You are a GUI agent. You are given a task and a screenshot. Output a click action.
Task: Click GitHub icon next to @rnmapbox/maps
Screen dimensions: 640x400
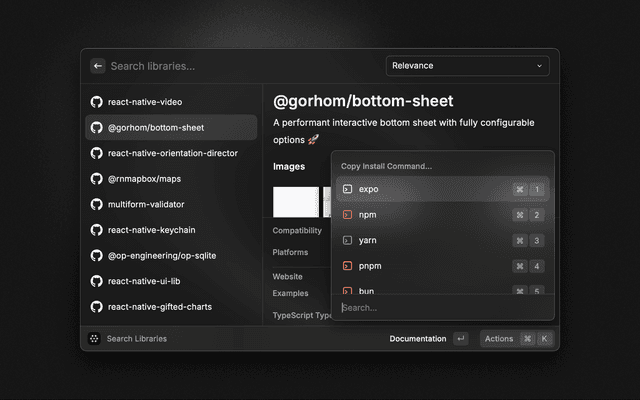point(97,179)
